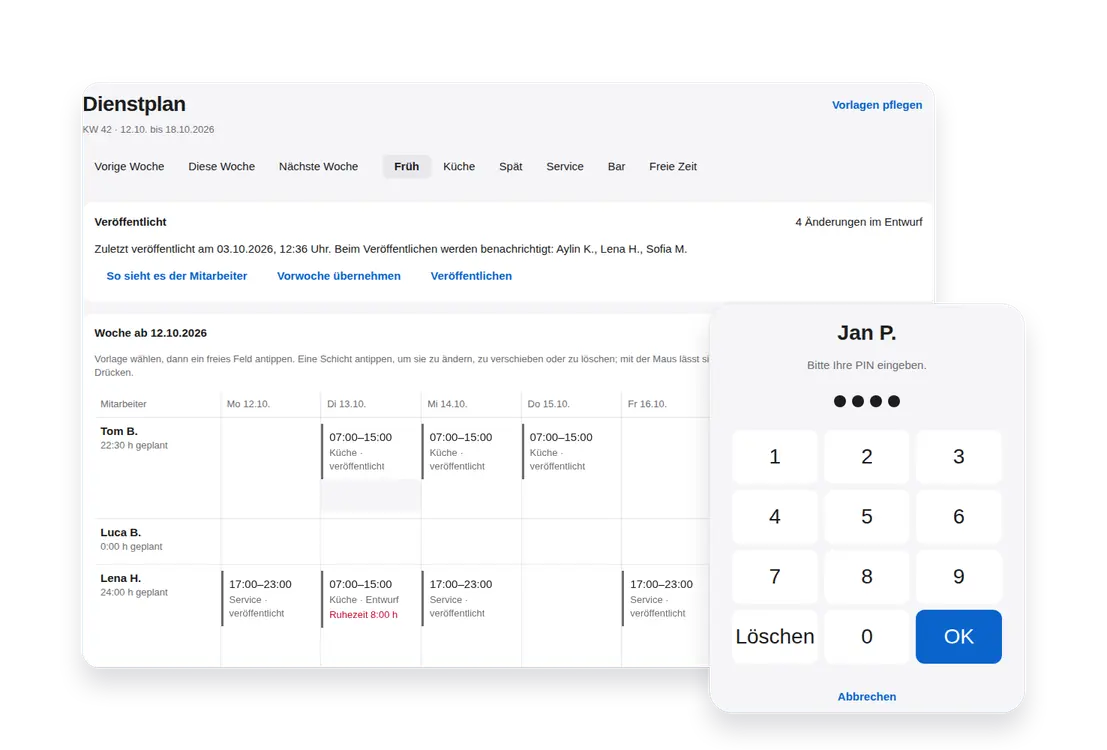Pick the Freie Zeit template

click(673, 167)
